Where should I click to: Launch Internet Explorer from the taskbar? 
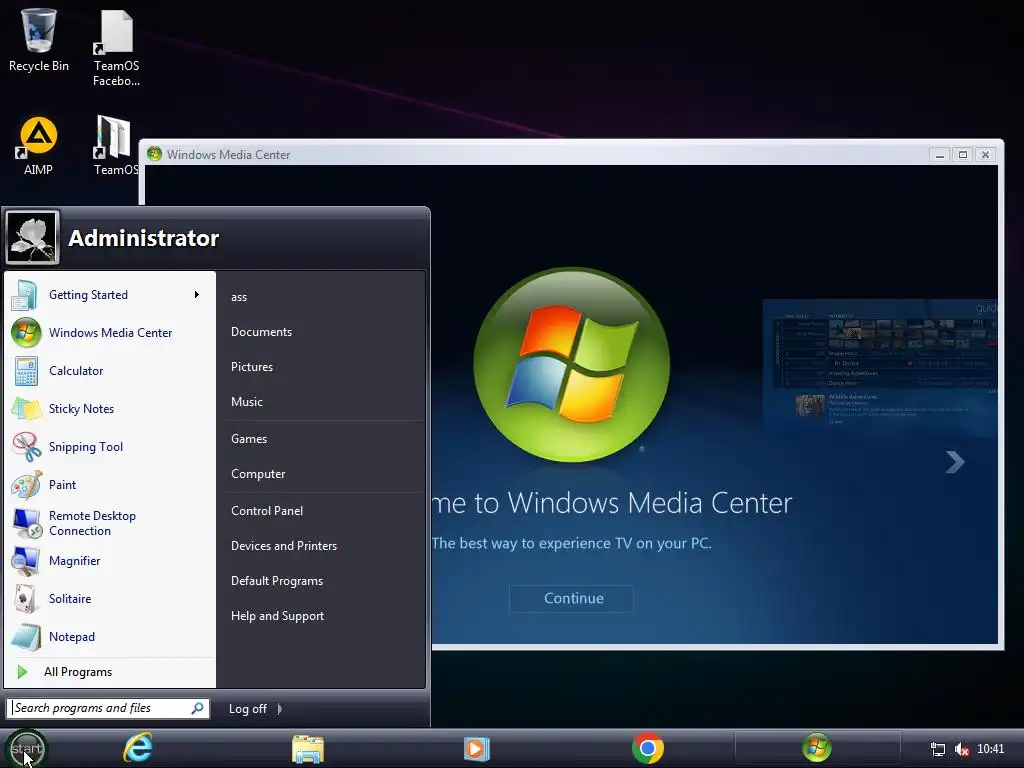[x=138, y=748]
